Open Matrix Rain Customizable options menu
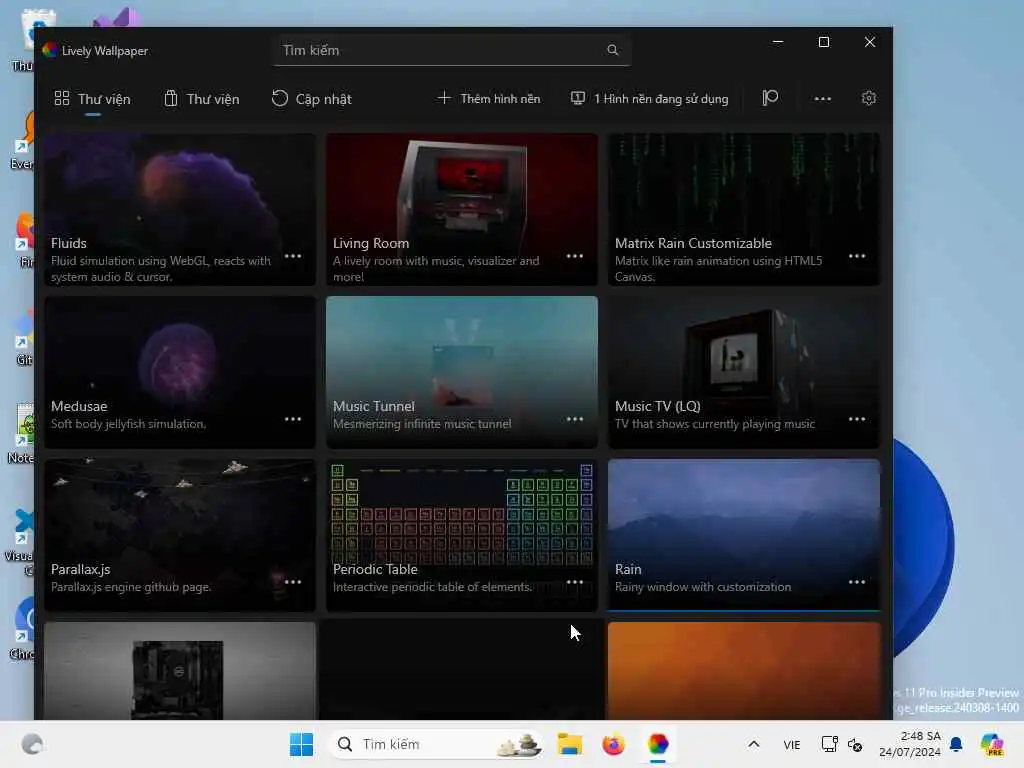The image size is (1024, 768). click(x=857, y=256)
